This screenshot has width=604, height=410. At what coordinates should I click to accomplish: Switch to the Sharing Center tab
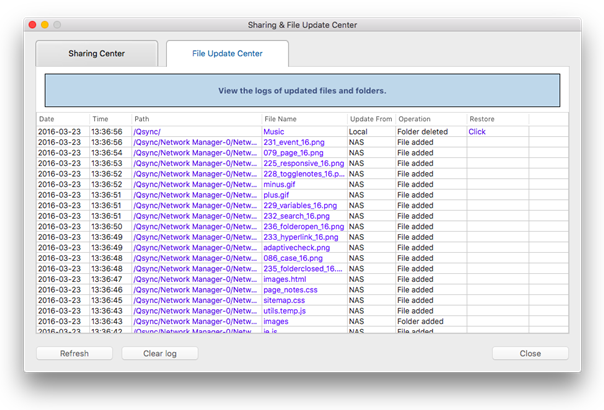(97, 54)
